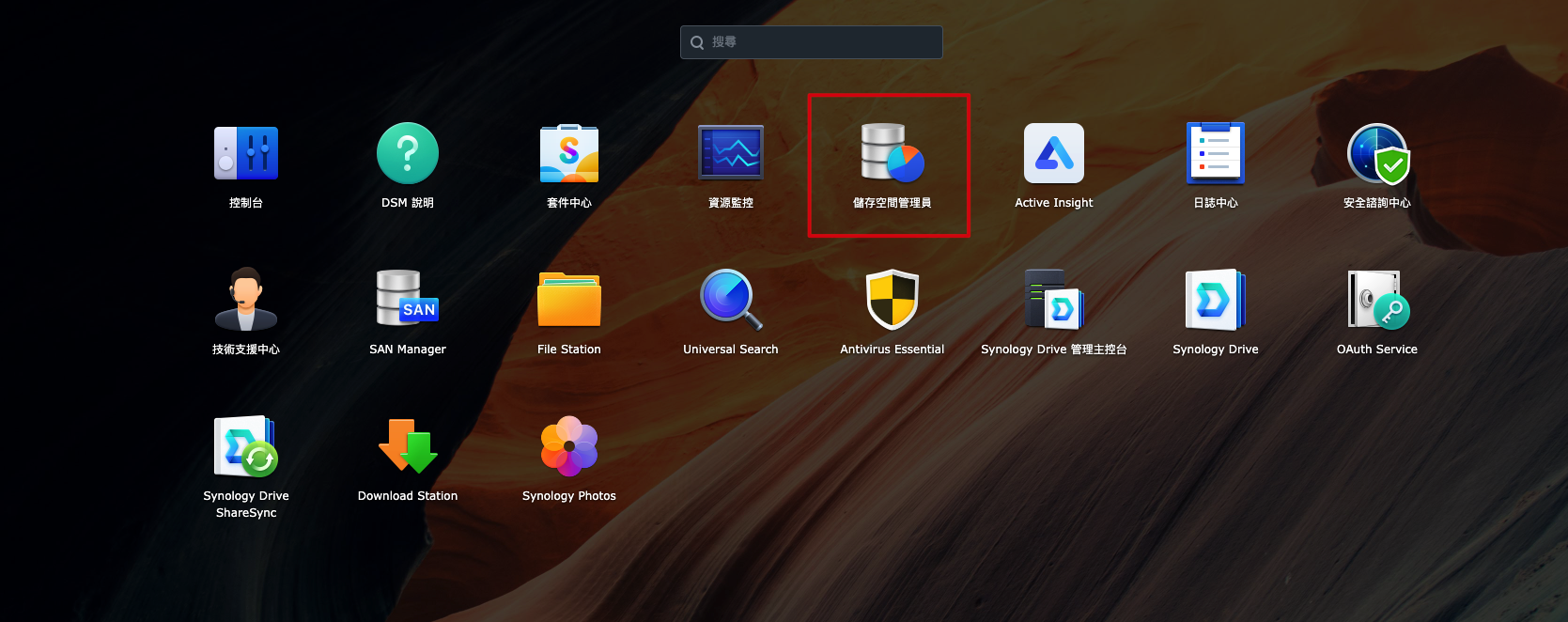
Task: Launch 安全諮詢中心 Security Advisor
Action: 1377,154
